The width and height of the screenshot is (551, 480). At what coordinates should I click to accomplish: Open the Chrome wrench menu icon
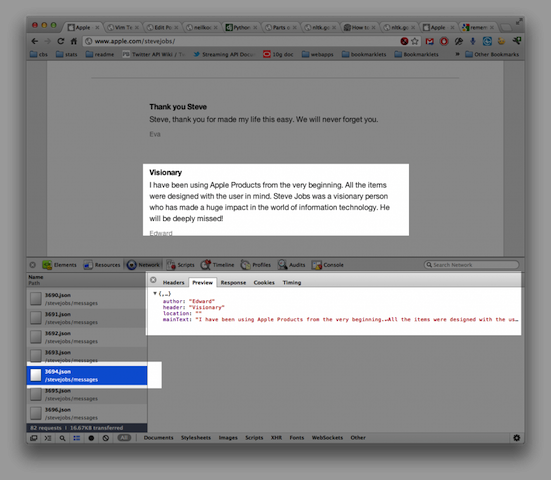click(x=516, y=41)
